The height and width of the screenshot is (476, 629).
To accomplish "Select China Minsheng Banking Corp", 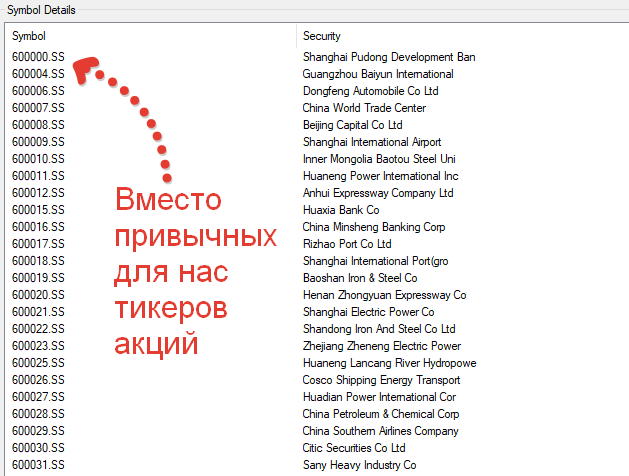I will [x=374, y=227].
